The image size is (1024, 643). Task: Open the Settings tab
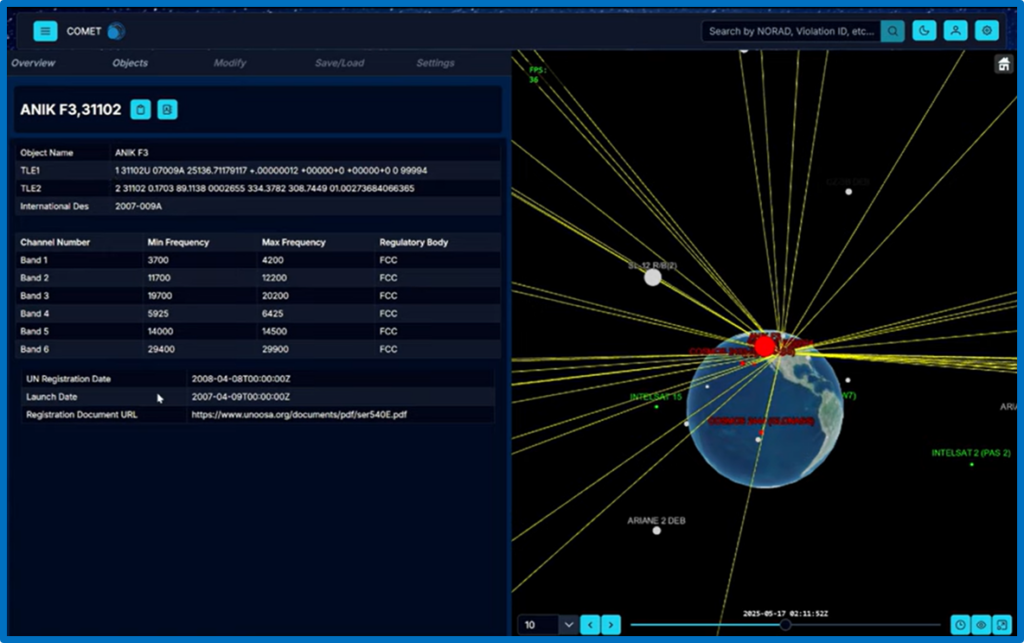(435, 63)
